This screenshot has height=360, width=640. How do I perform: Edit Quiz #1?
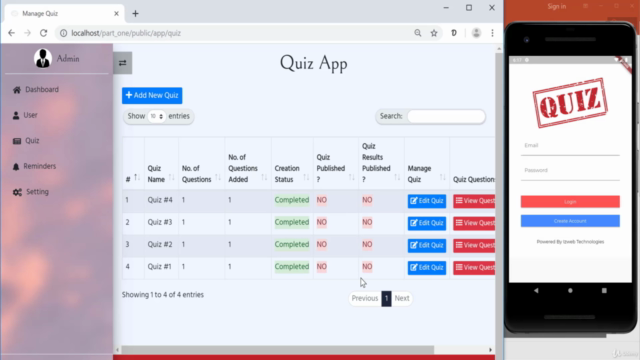[427, 268]
